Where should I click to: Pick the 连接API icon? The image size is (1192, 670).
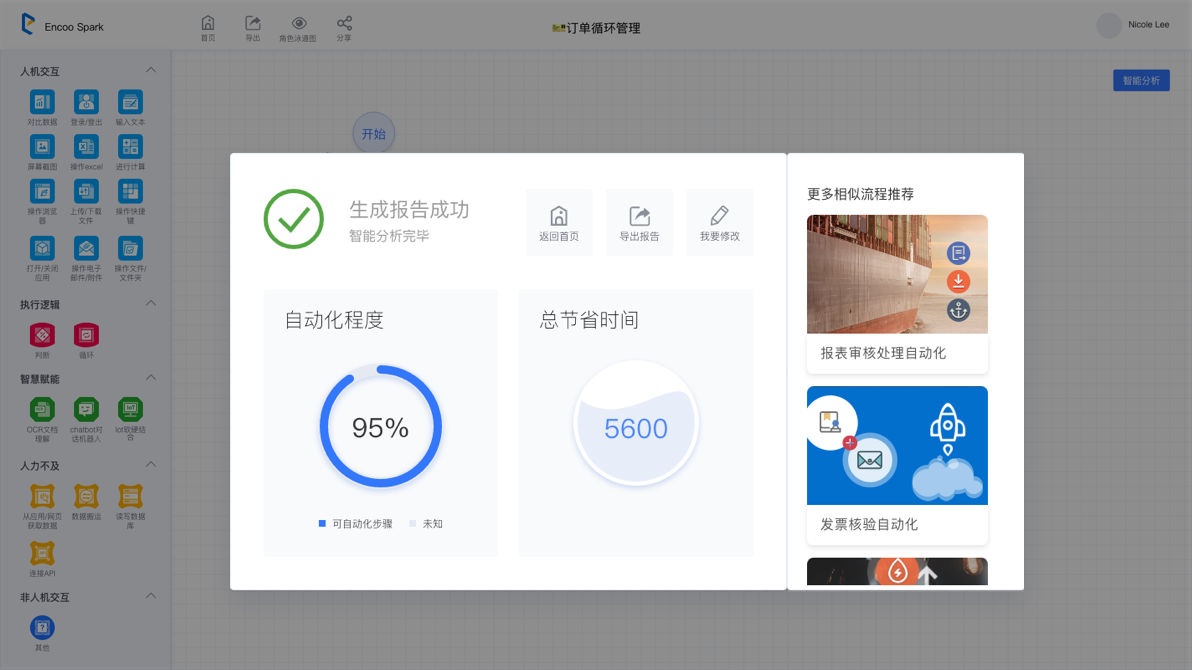tap(42, 553)
